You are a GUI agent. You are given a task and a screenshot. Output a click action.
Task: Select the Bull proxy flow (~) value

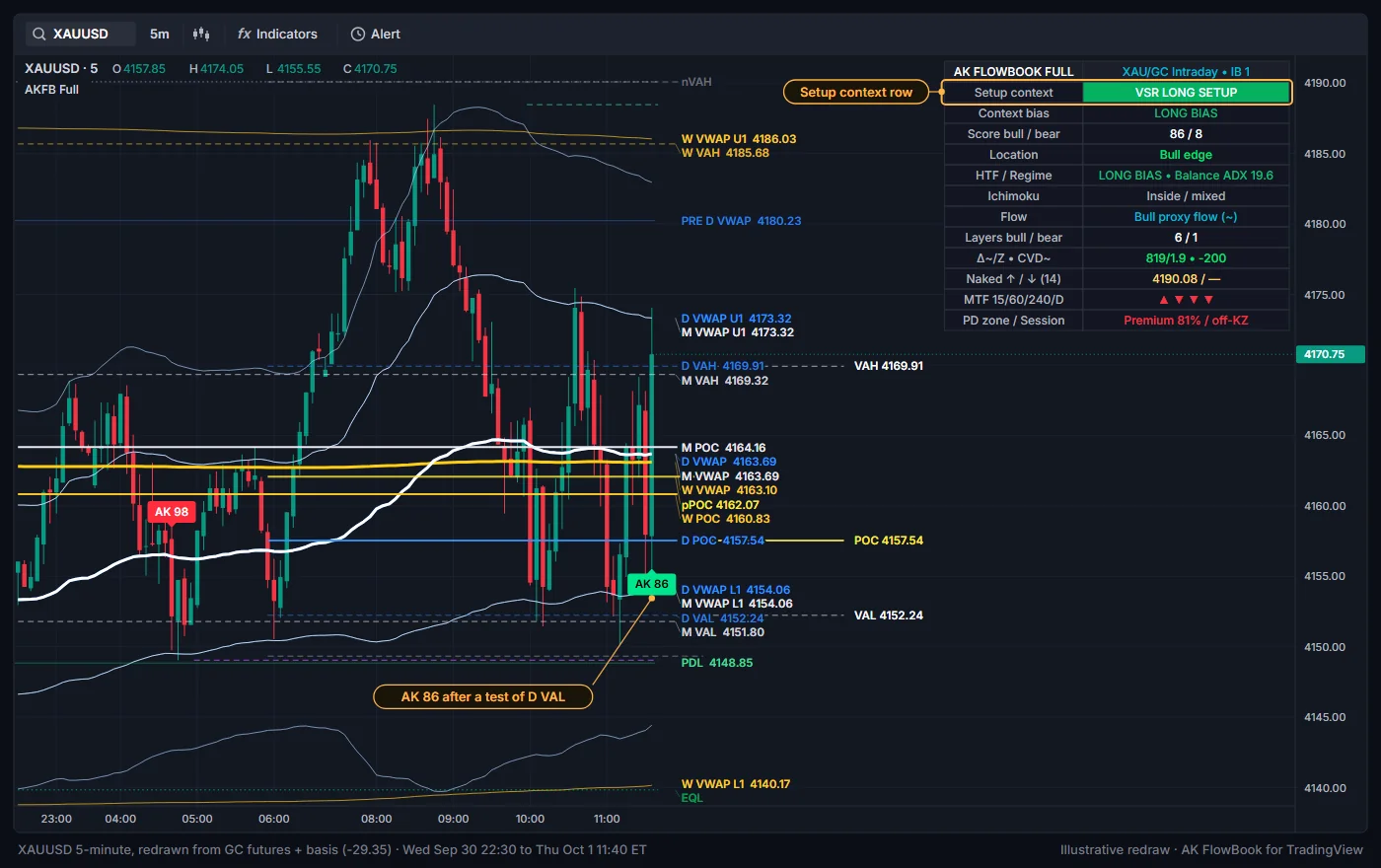[1186, 217]
